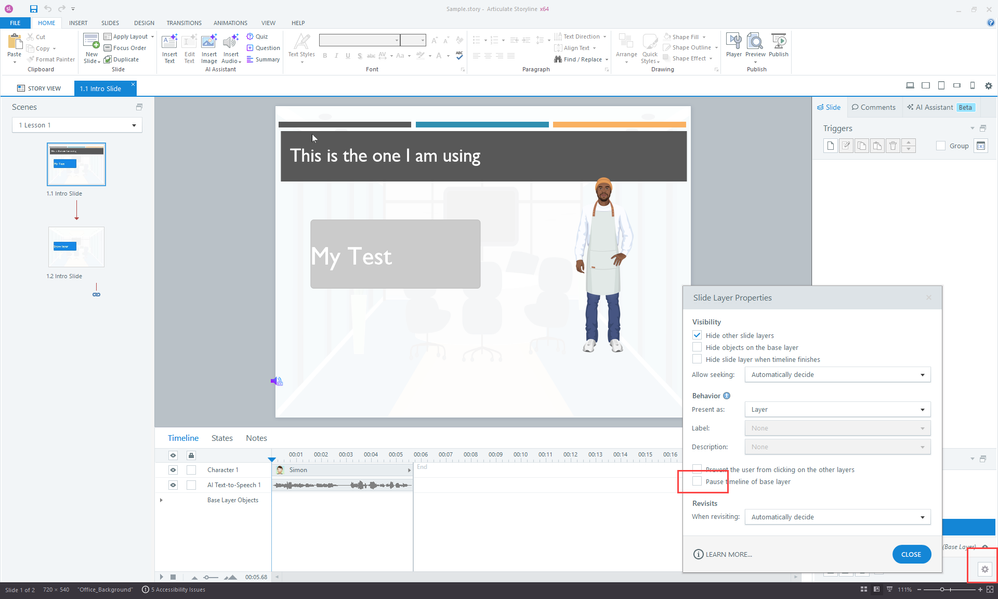
Task: Enable Pause timeline of base layer
Action: (698, 482)
